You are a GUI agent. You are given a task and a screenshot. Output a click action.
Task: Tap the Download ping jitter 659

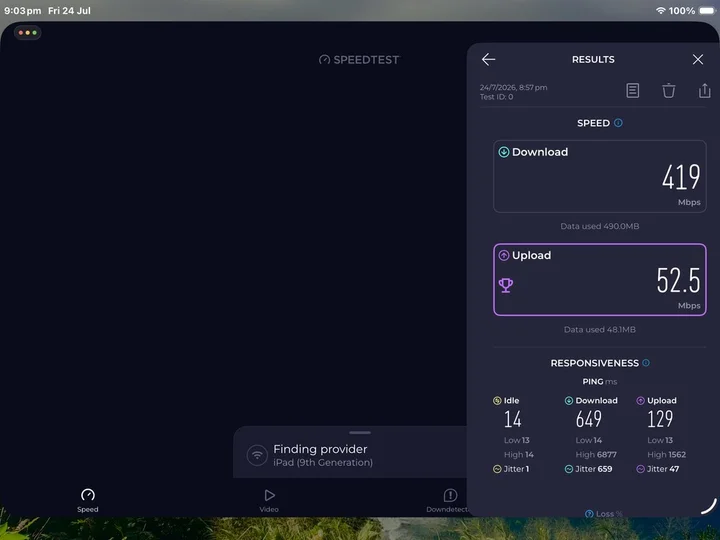pos(588,469)
